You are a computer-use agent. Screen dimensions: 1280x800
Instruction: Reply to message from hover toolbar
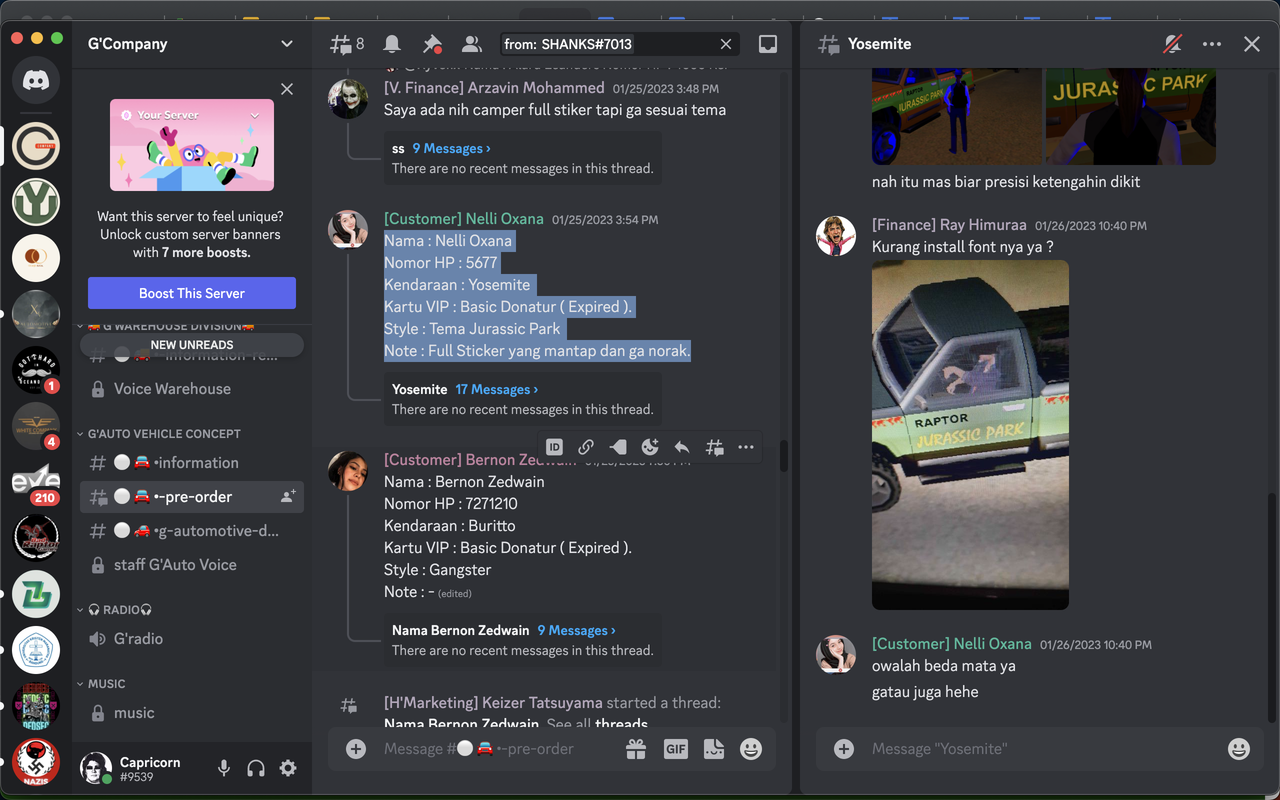[x=682, y=447]
